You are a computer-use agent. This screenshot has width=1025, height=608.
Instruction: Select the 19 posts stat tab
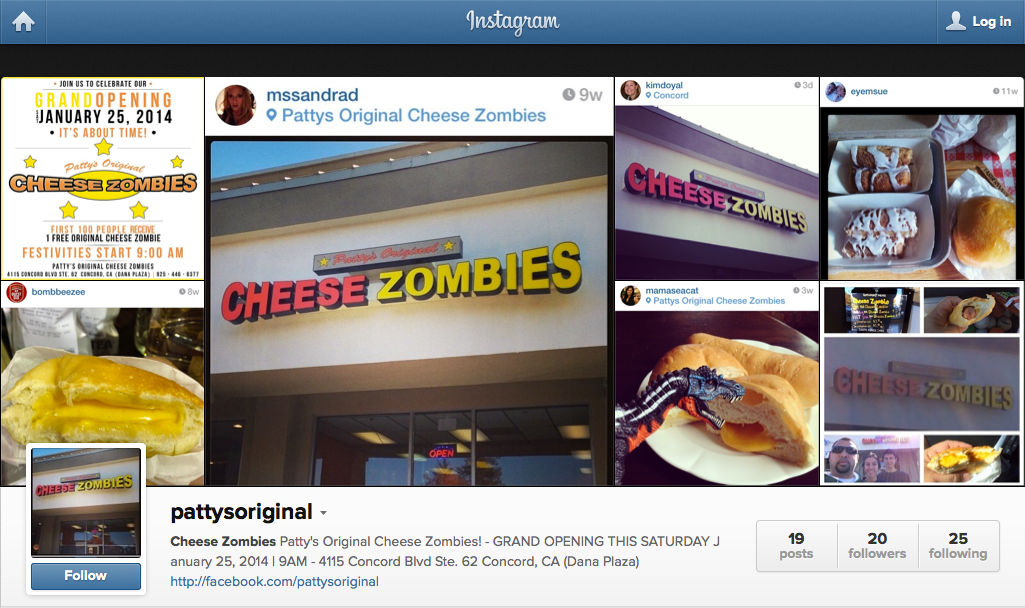coord(796,546)
